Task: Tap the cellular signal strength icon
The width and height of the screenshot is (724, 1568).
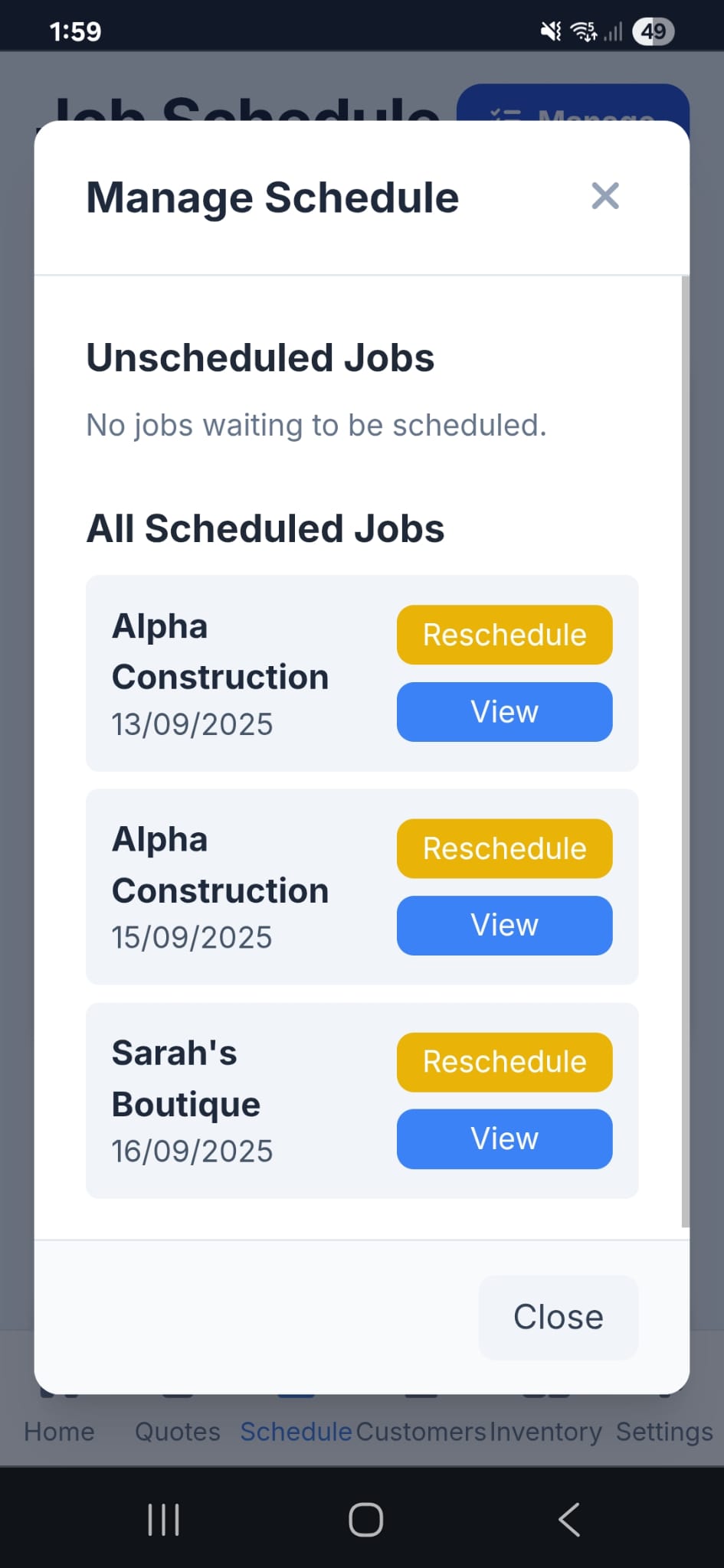Action: click(x=613, y=31)
